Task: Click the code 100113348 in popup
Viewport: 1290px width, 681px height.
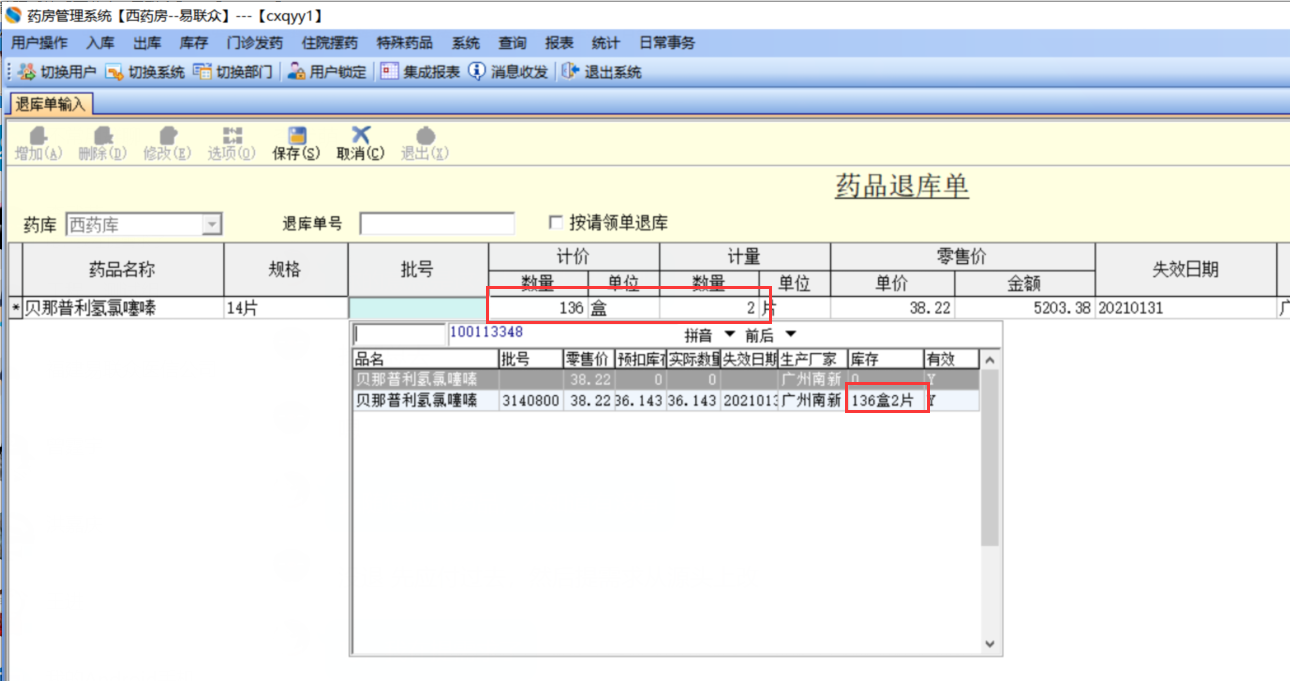Action: 486,331
